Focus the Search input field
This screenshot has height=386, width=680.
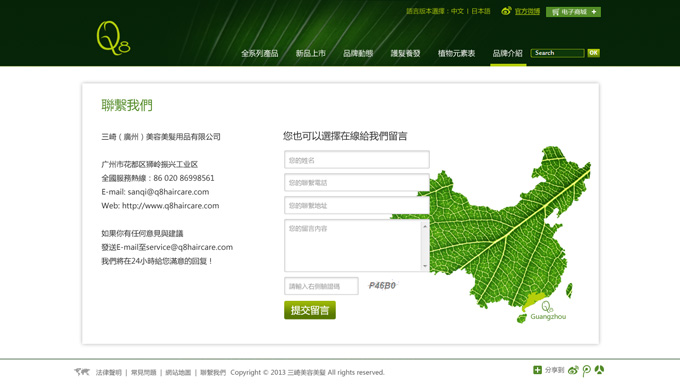click(557, 53)
